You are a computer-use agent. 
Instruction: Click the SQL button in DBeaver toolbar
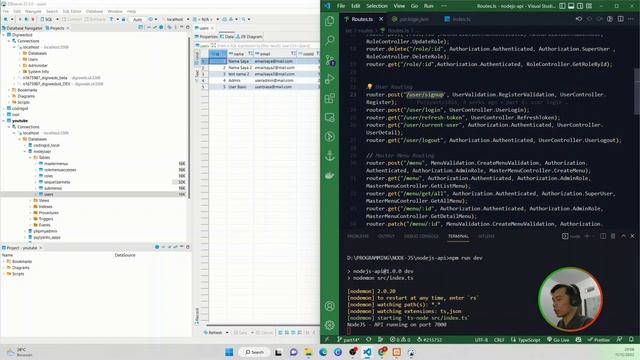47,19
